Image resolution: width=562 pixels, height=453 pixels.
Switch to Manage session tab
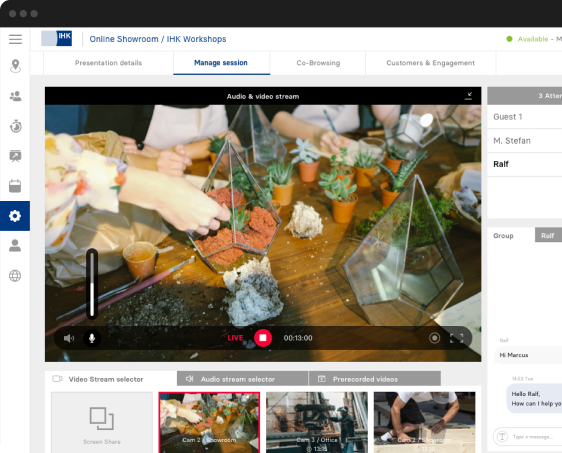[221, 63]
